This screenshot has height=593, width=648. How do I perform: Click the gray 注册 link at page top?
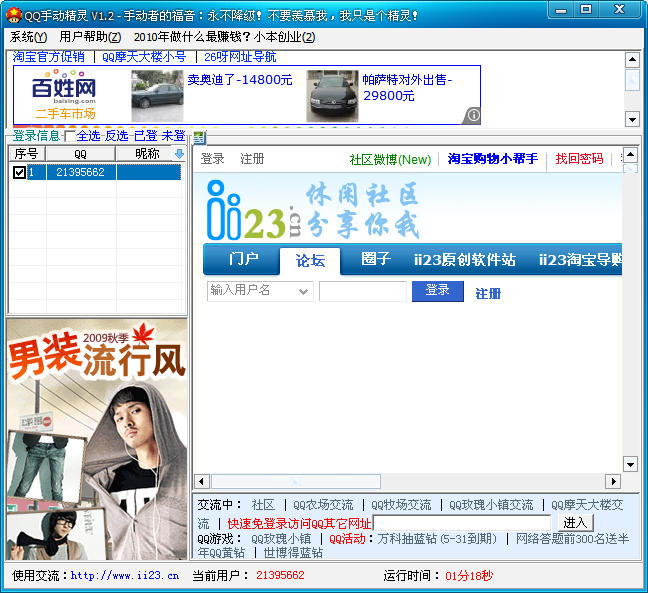252,159
